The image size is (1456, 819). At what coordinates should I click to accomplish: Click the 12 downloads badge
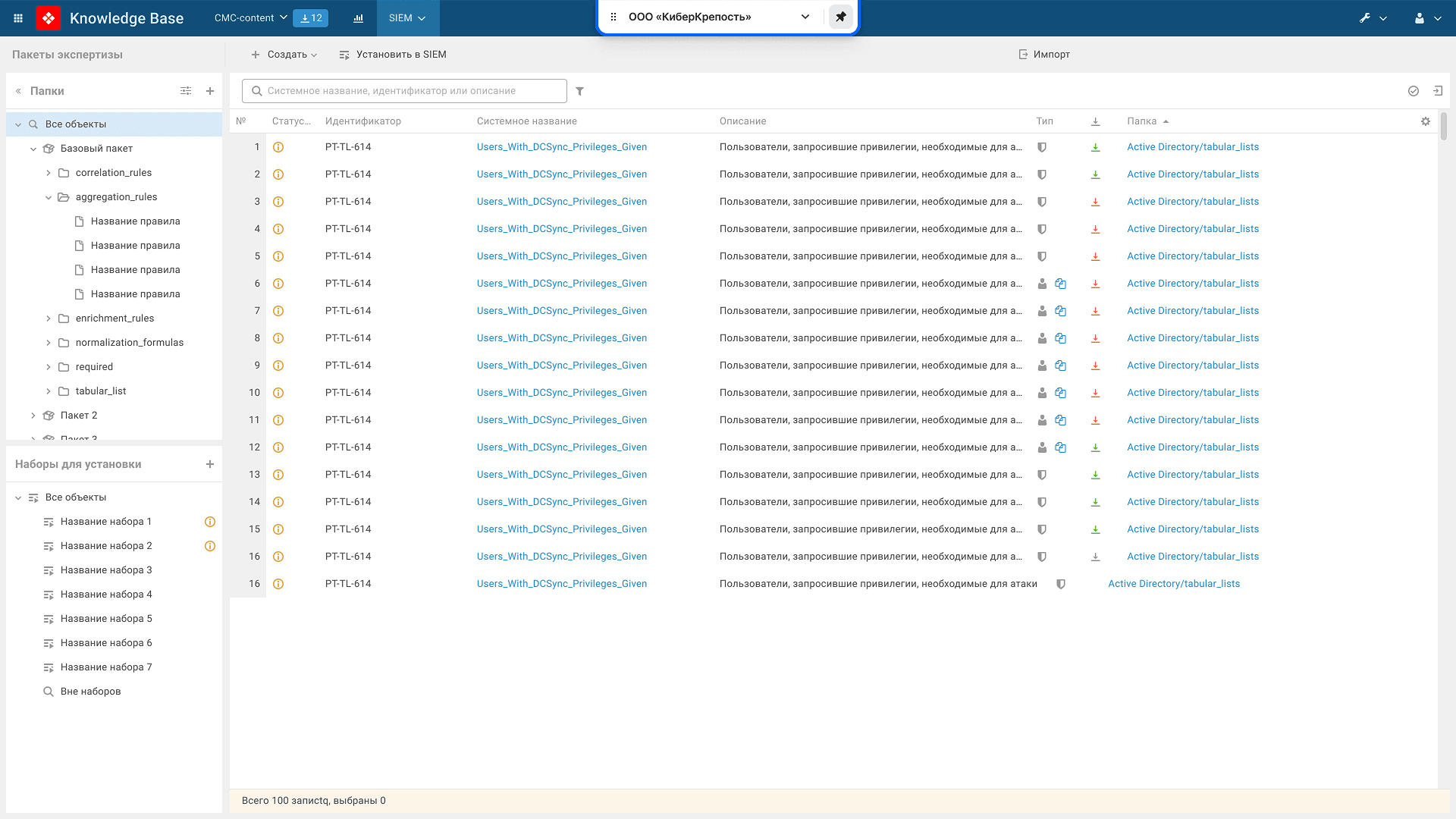[x=311, y=18]
